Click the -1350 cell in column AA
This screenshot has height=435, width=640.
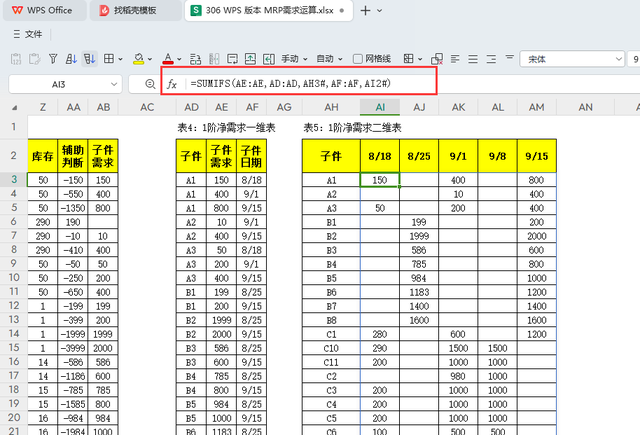73,208
